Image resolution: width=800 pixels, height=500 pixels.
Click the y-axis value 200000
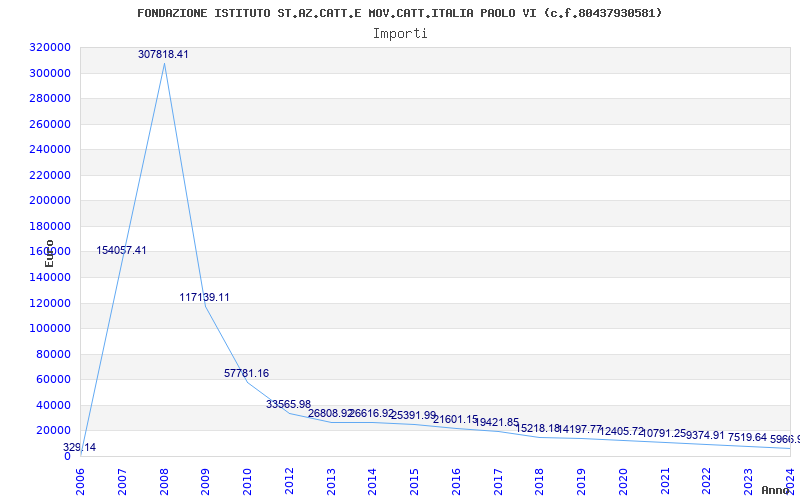click(50, 201)
